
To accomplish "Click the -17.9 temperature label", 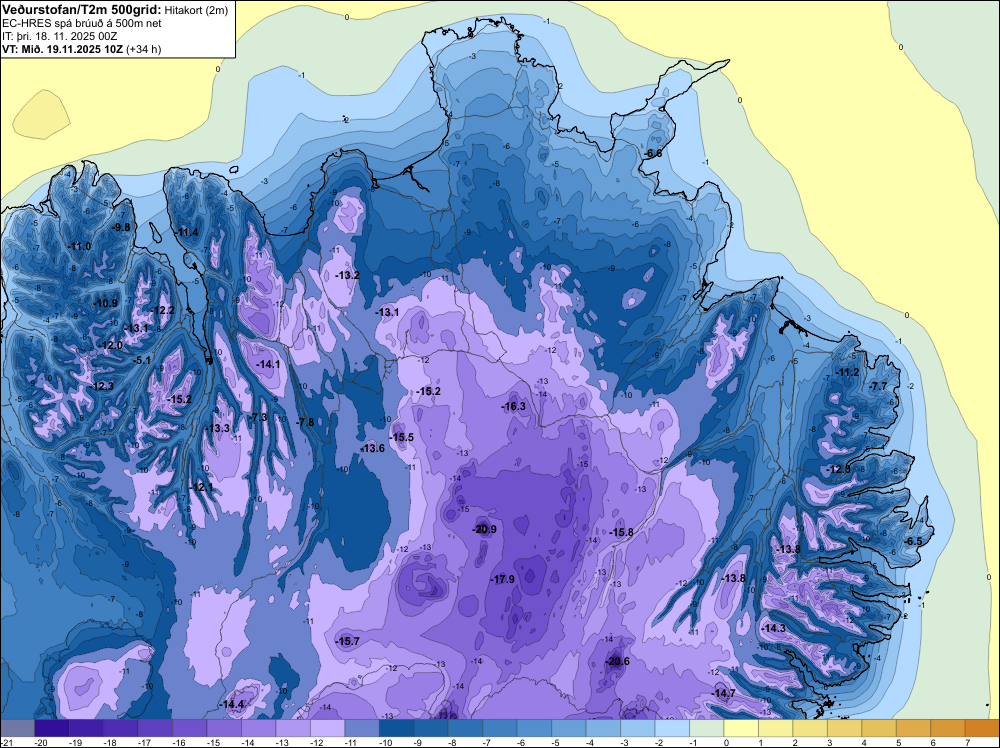I will pyautogui.click(x=503, y=579).
